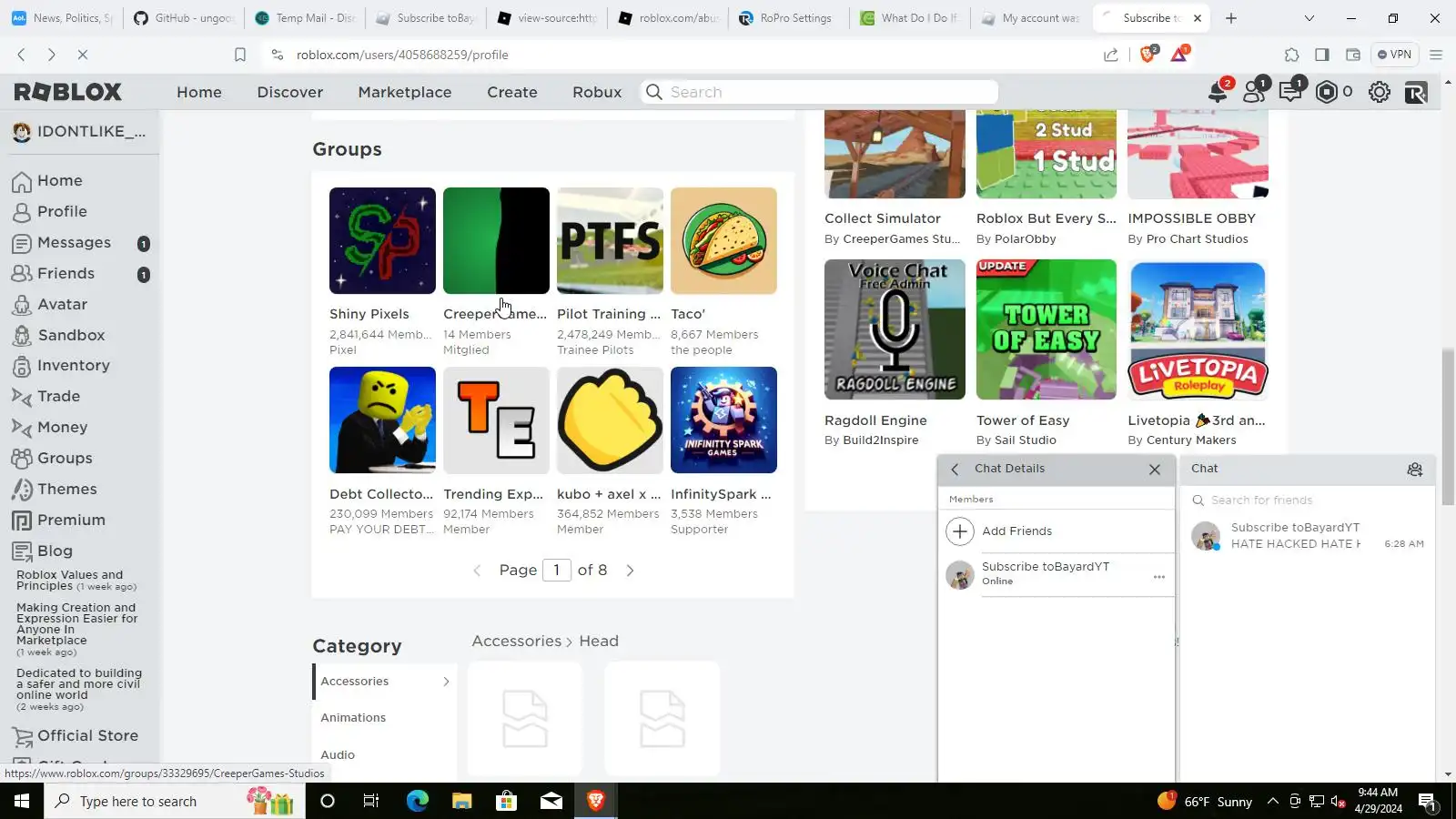Image resolution: width=1456 pixels, height=819 pixels.
Task: Open browser extensions puzzle icon
Action: pyautogui.click(x=1291, y=55)
